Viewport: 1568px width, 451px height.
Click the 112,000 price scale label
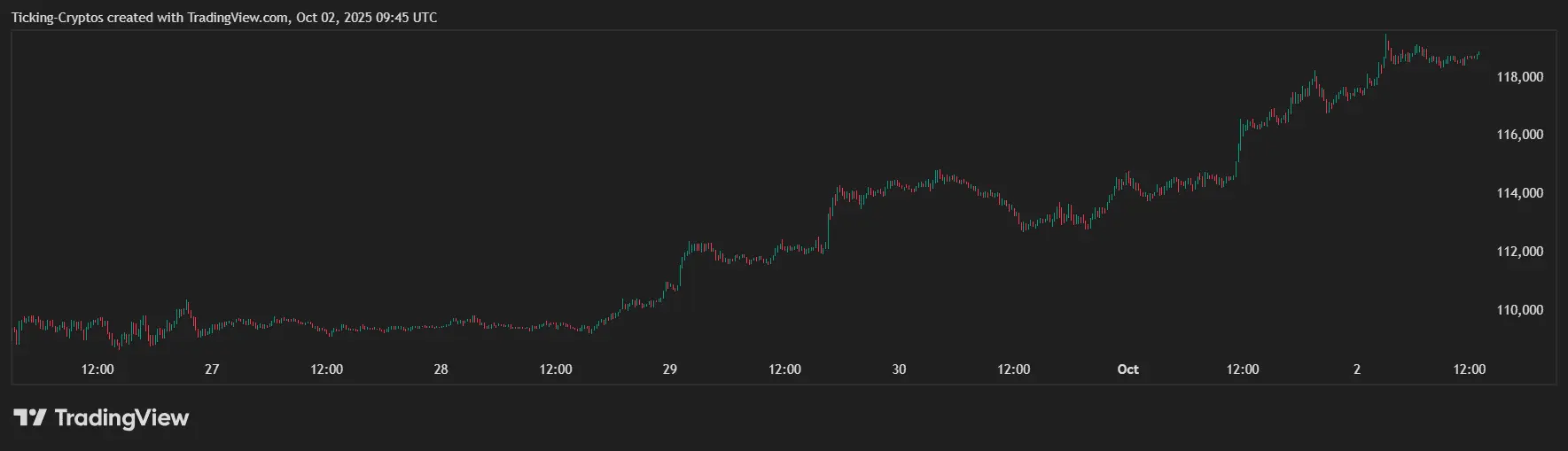(1519, 252)
